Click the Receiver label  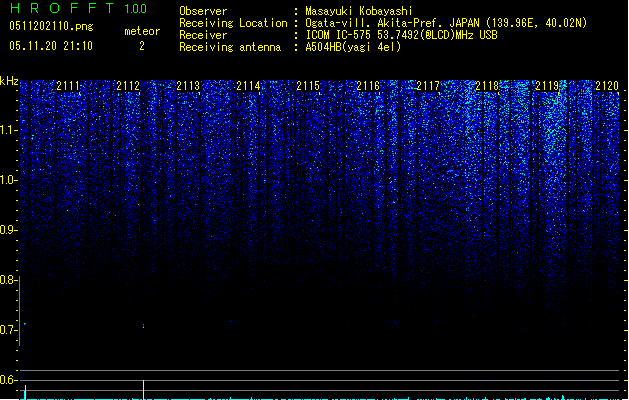pyautogui.click(x=203, y=35)
